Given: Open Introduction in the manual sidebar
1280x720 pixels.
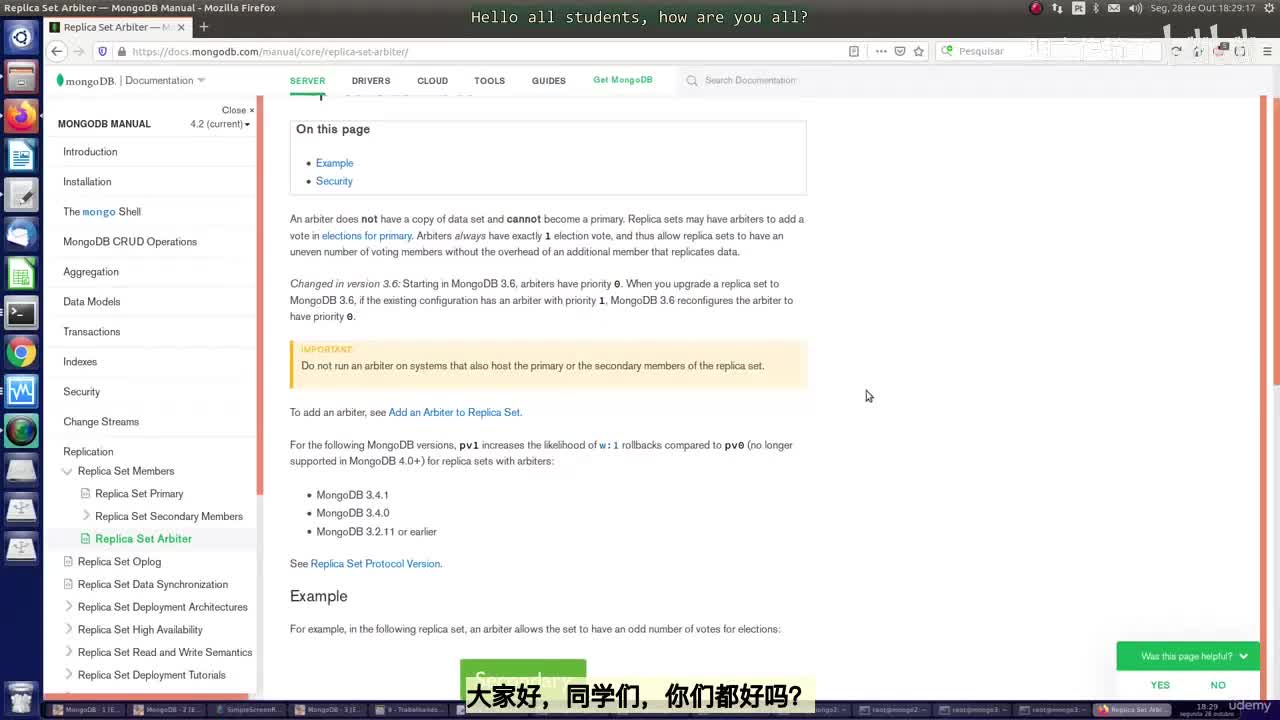Looking at the screenshot, I should (90, 152).
